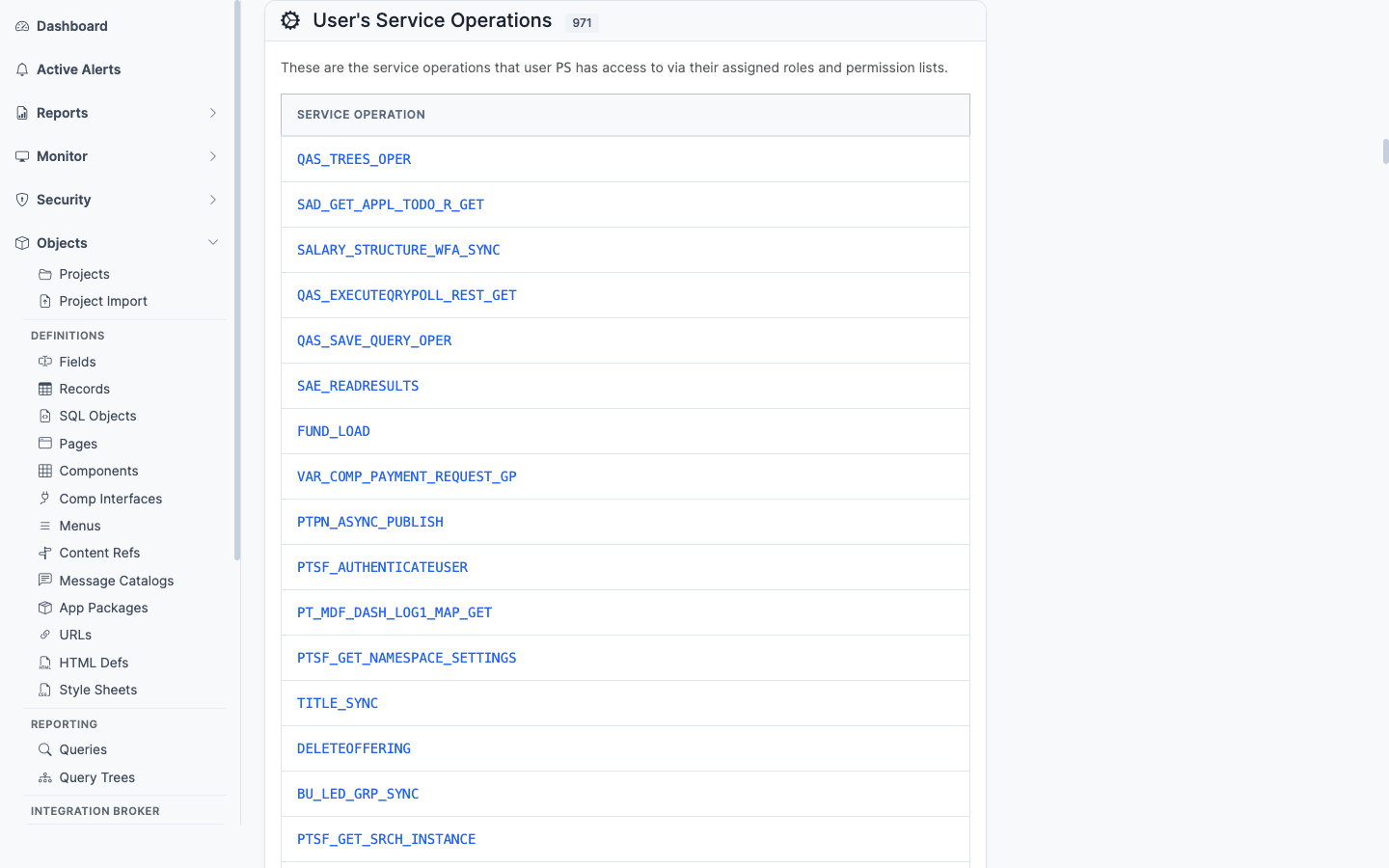Click the URLs link icon
This screenshot has width=1389, height=868.
pos(45,635)
